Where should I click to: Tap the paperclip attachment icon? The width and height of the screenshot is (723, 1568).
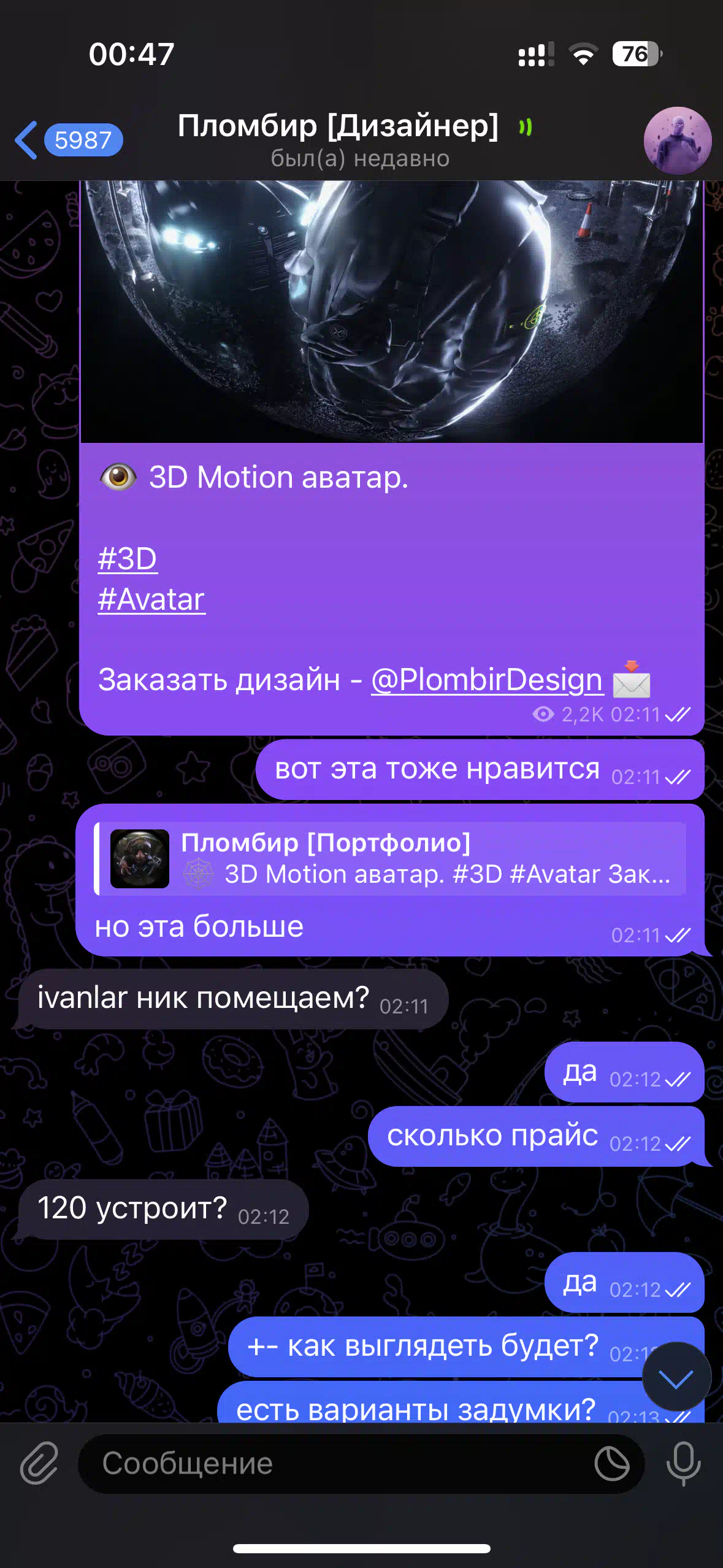39,1463
